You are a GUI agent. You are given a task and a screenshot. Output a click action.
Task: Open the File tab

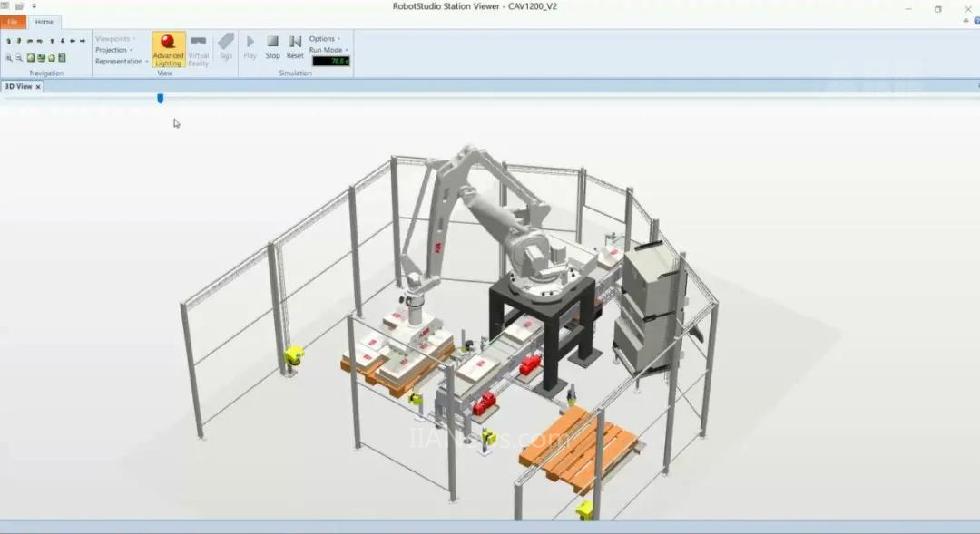[12, 22]
